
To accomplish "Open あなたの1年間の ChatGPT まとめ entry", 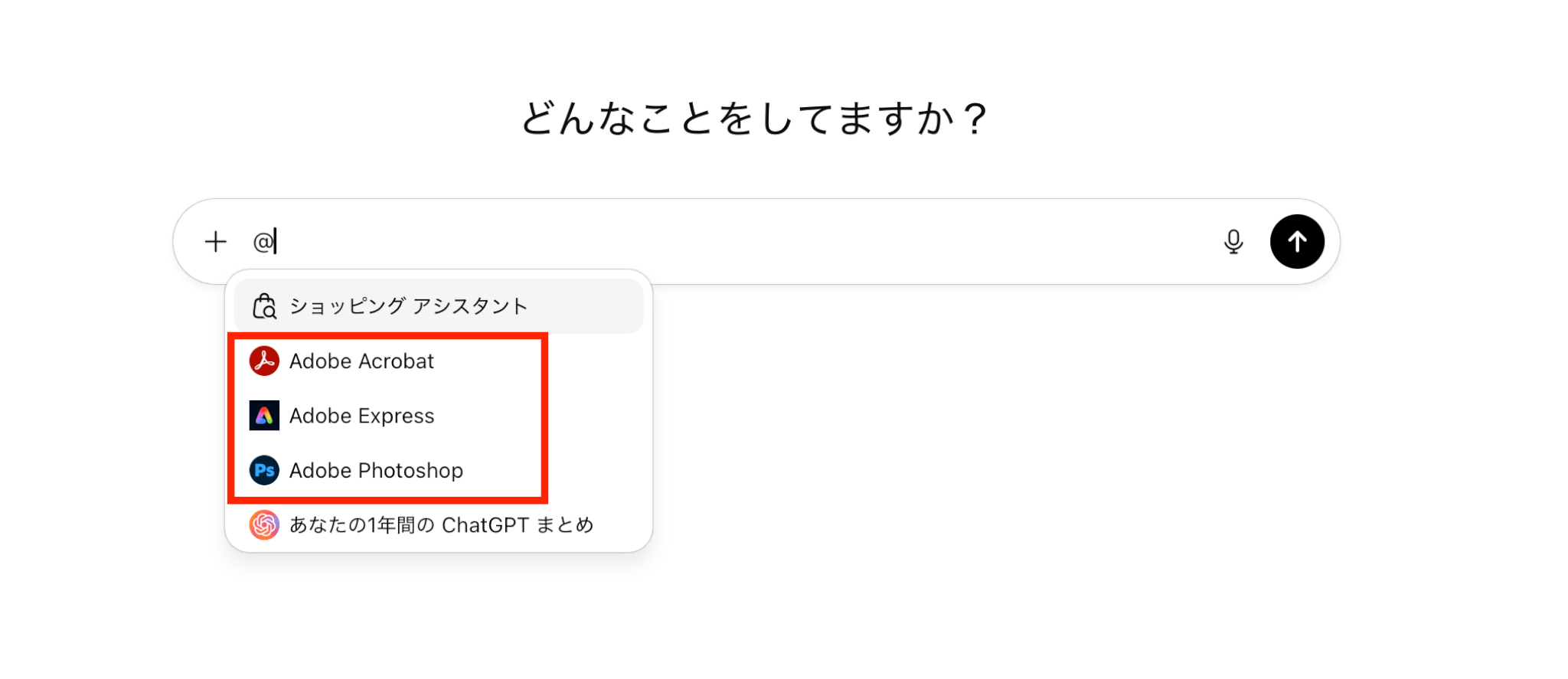I will tap(441, 525).
